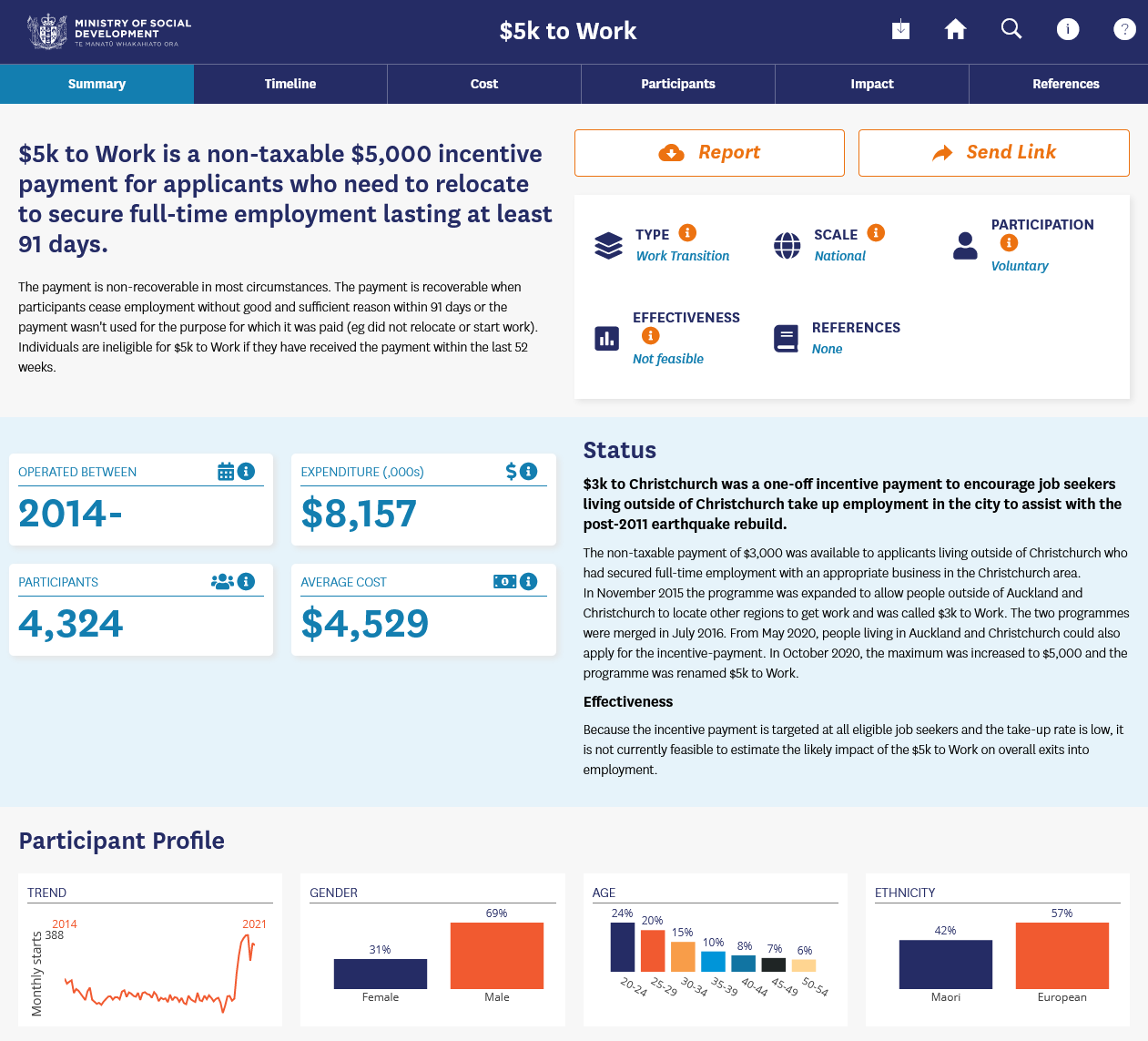The height and width of the screenshot is (1041, 1148).
Task: Select the Participants tab
Action: click(x=678, y=84)
